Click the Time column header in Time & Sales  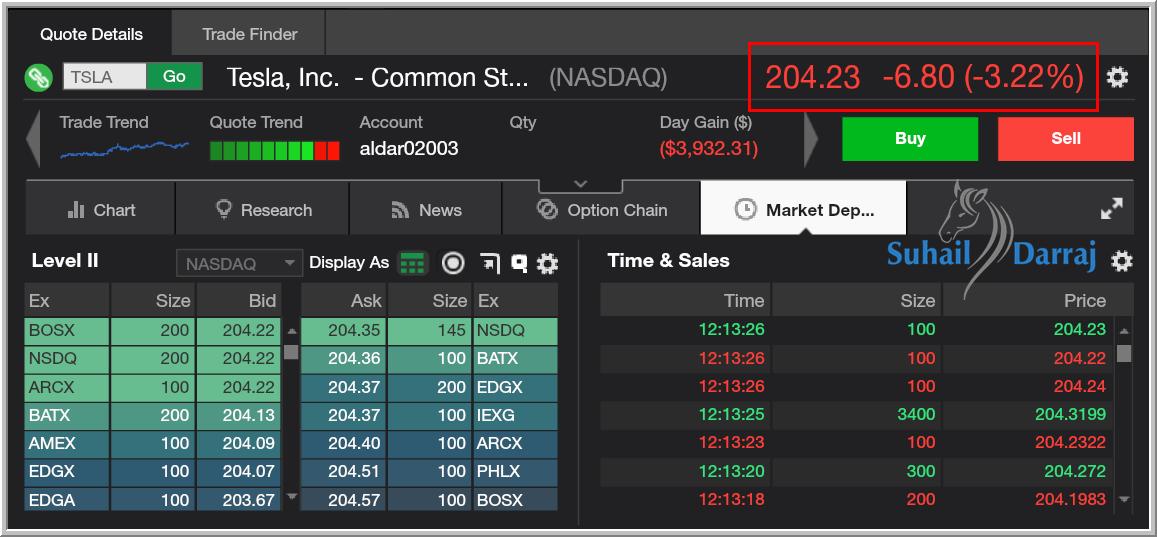point(685,300)
